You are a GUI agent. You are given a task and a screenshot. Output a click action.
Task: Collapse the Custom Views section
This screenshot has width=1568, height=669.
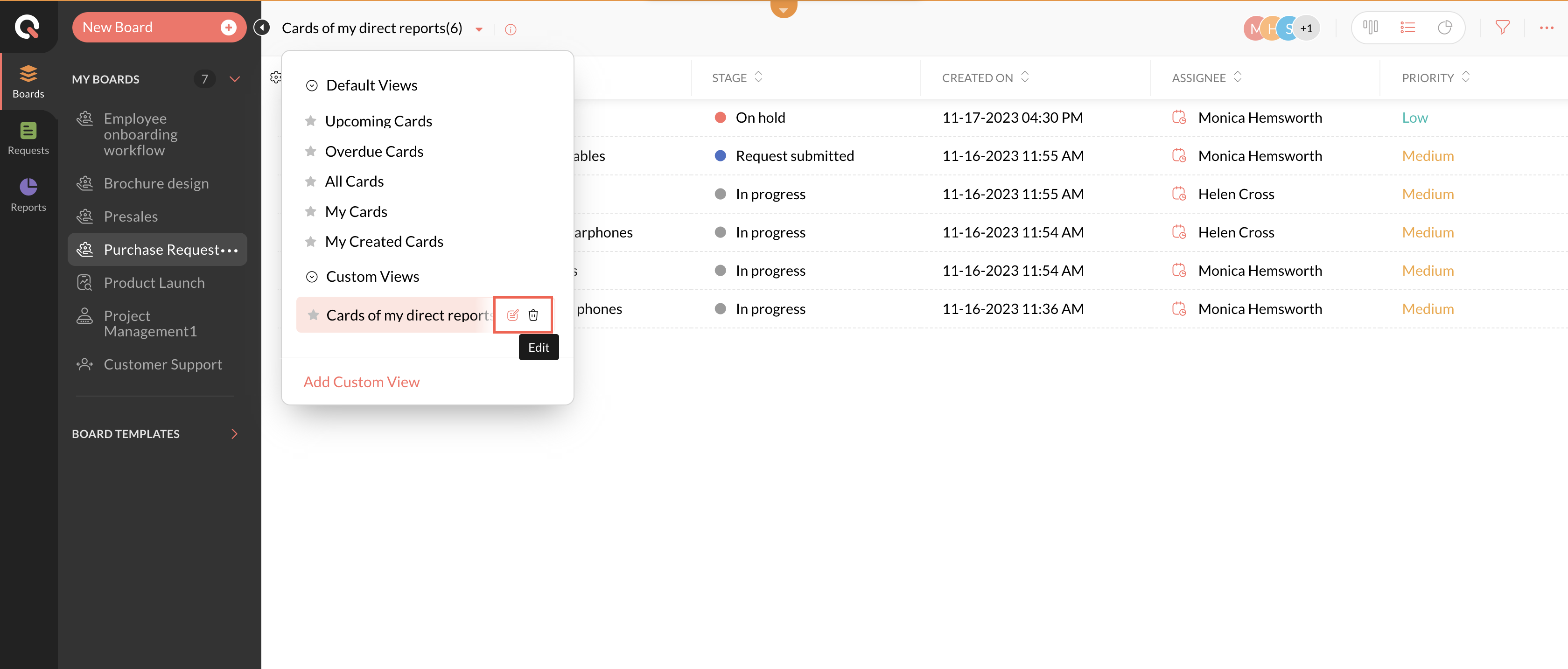(x=312, y=277)
